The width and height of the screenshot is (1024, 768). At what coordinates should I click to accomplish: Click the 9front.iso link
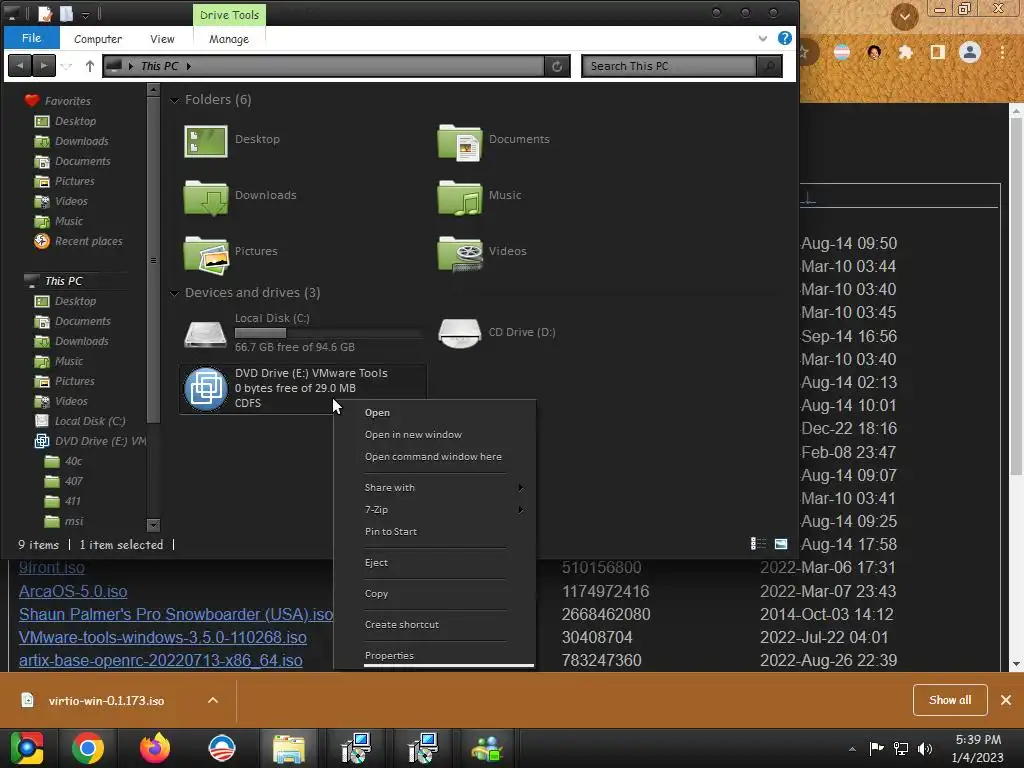click(x=52, y=568)
